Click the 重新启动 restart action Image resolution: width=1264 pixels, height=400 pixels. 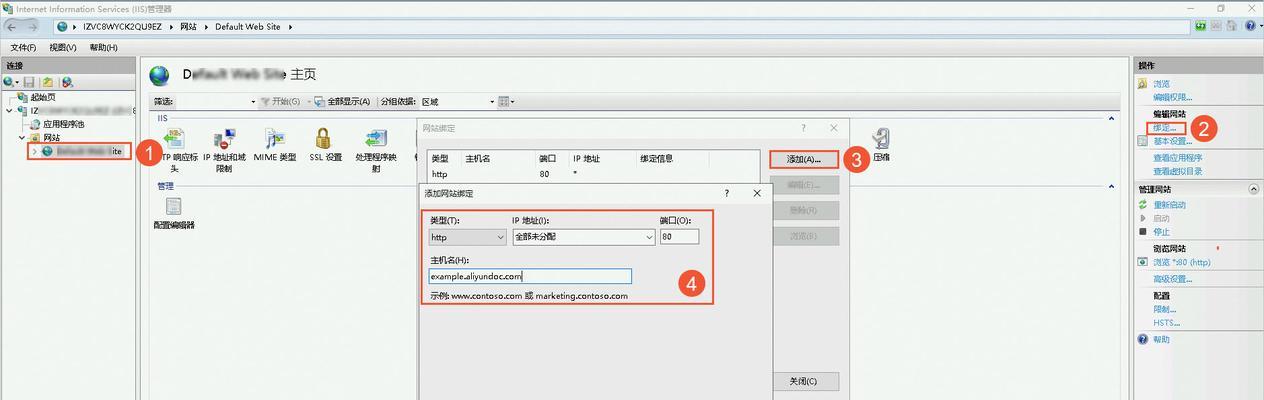(x=1169, y=205)
